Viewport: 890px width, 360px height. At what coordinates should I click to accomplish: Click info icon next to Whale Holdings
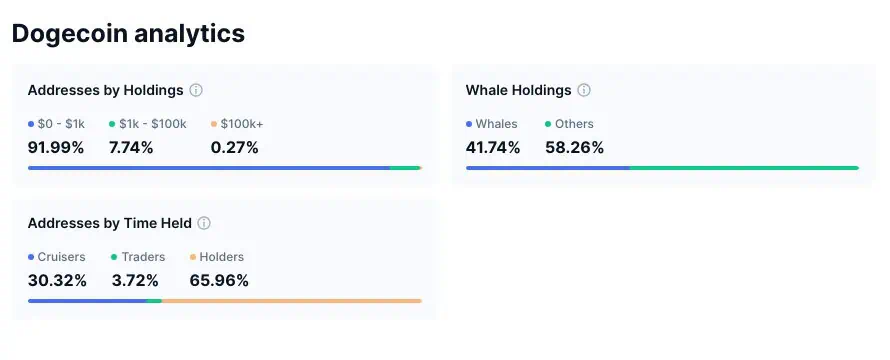point(584,90)
